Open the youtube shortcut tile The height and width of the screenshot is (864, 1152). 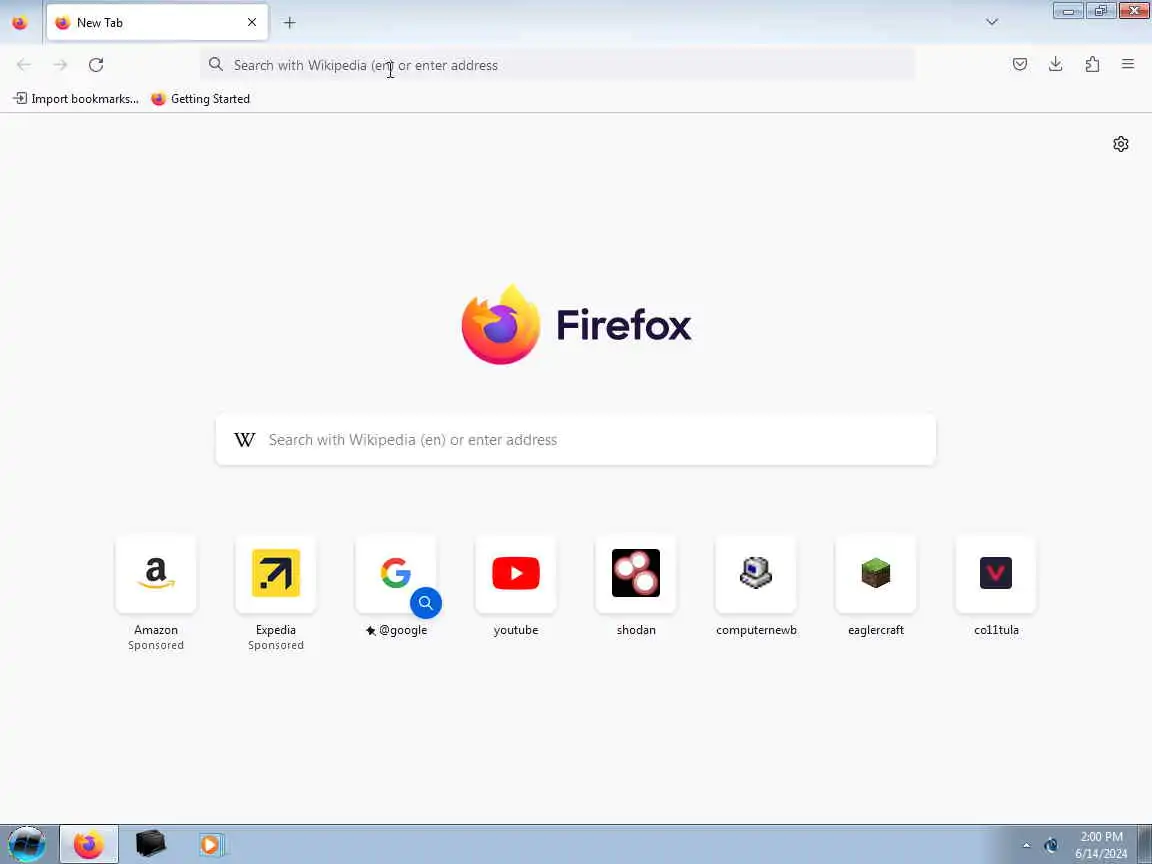(x=516, y=574)
